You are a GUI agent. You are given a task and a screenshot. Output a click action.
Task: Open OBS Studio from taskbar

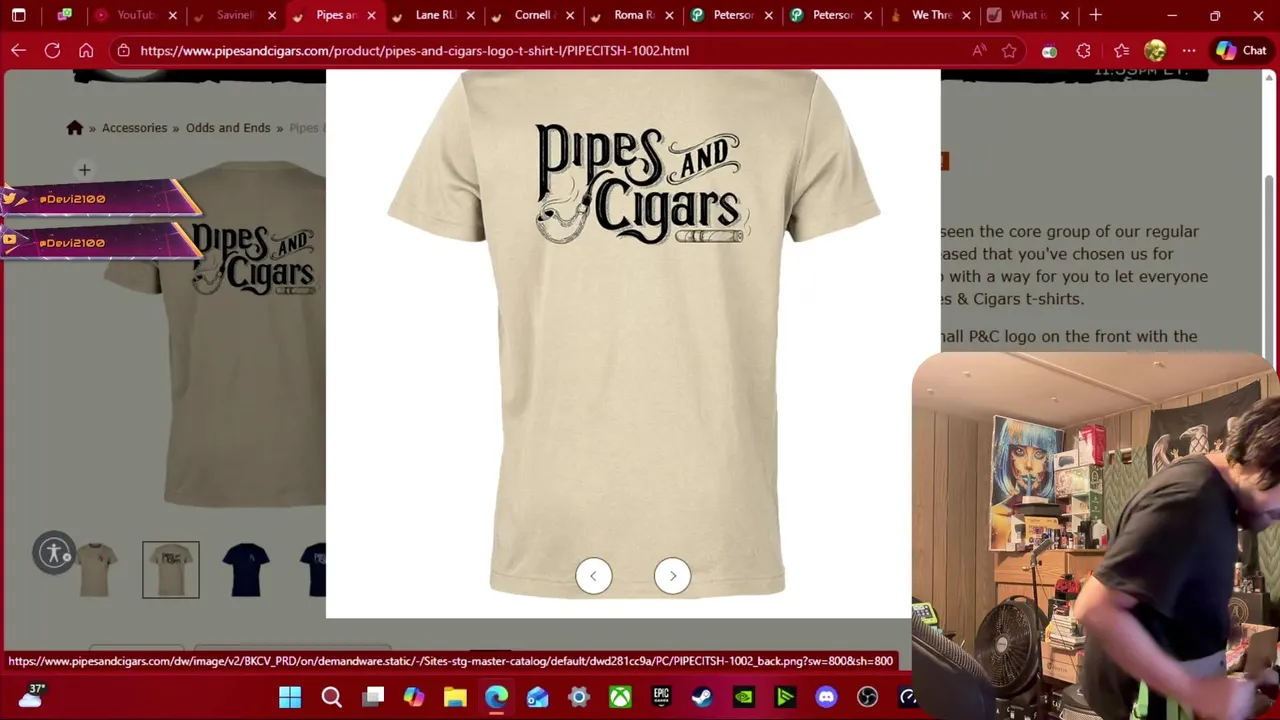[x=867, y=697]
